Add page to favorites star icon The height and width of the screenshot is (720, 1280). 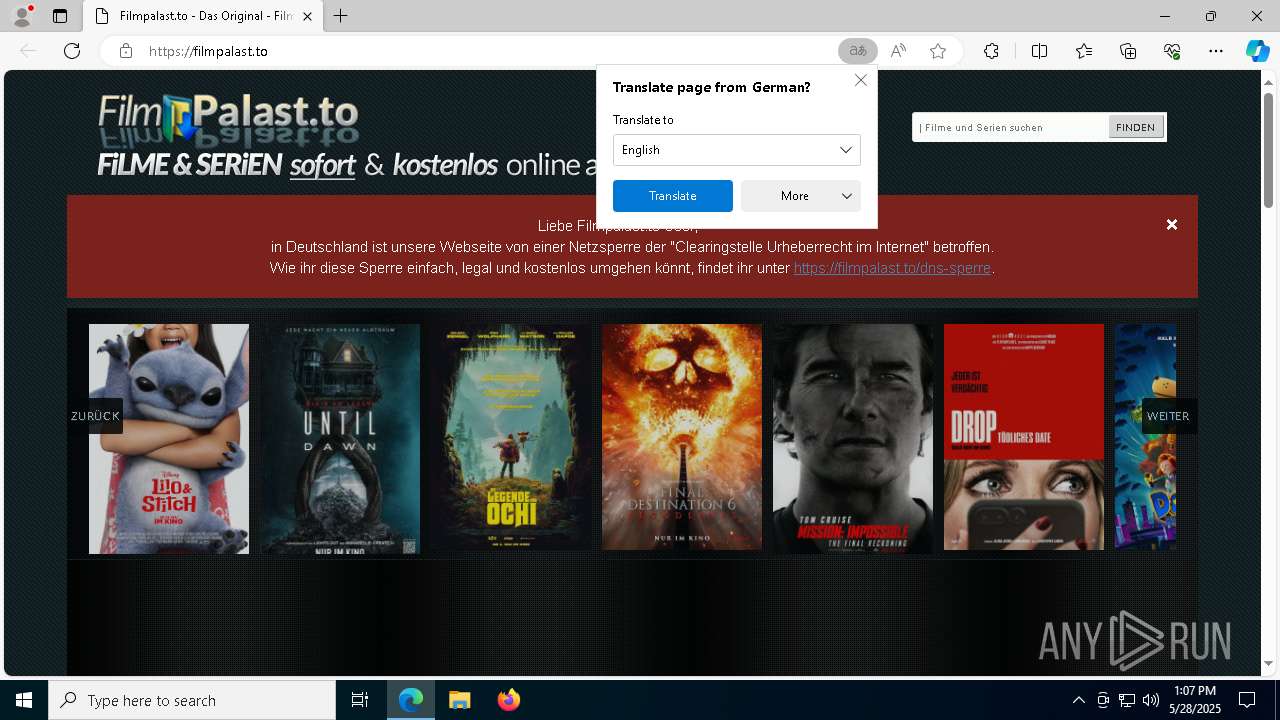click(938, 51)
